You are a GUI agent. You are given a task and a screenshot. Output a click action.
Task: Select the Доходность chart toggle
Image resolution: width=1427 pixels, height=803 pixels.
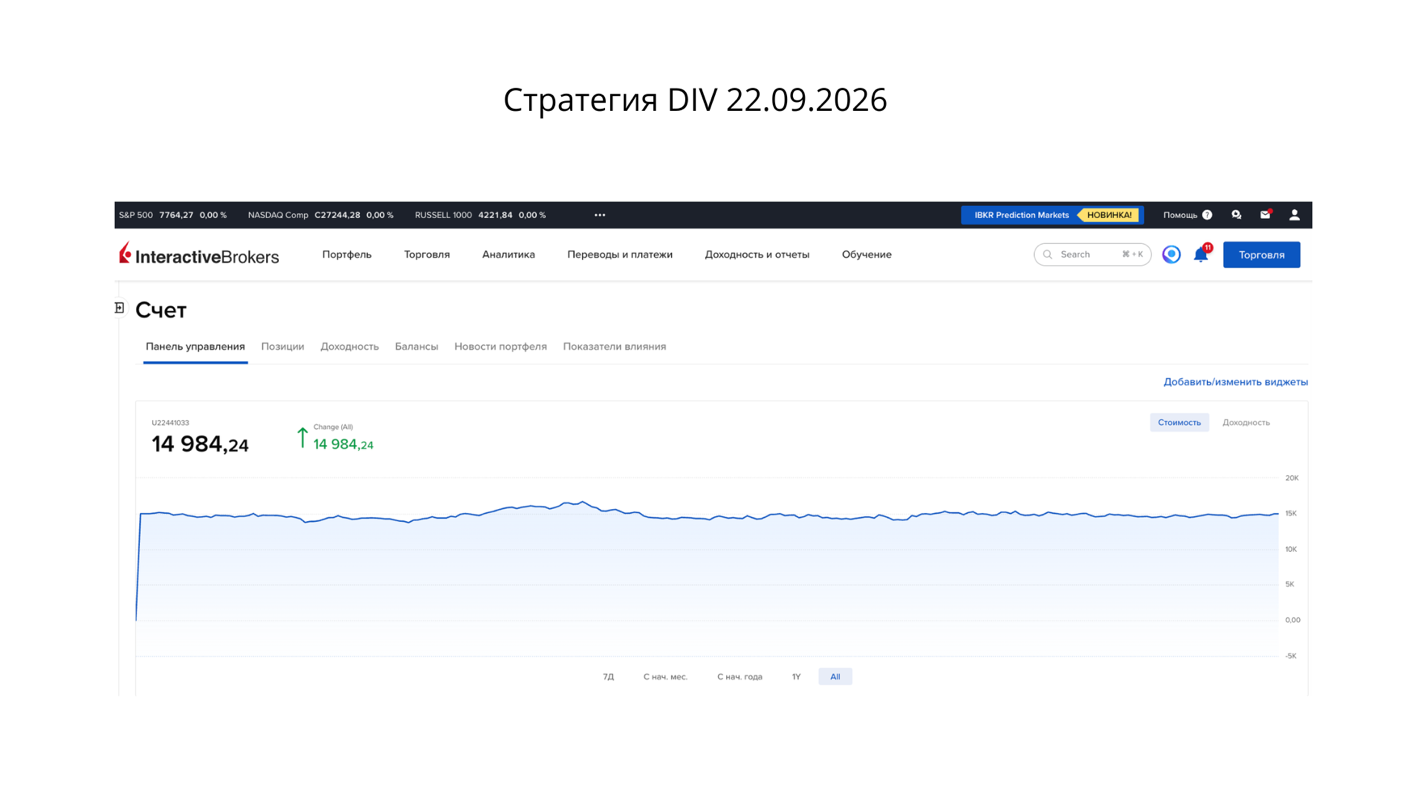pyautogui.click(x=1246, y=423)
